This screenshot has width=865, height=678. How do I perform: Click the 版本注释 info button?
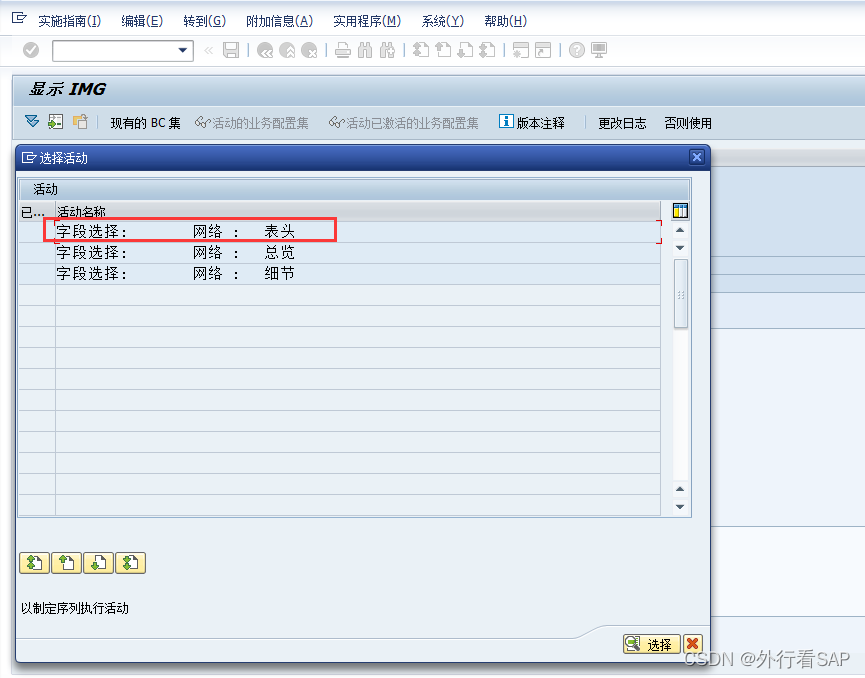[x=532, y=122]
